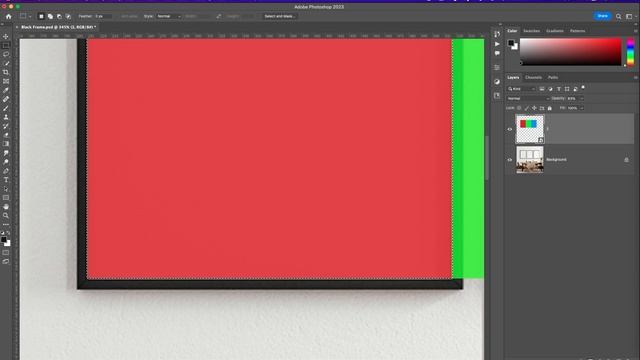This screenshot has height=360, width=640.
Task: Select the Crop tool
Action: coord(6,72)
